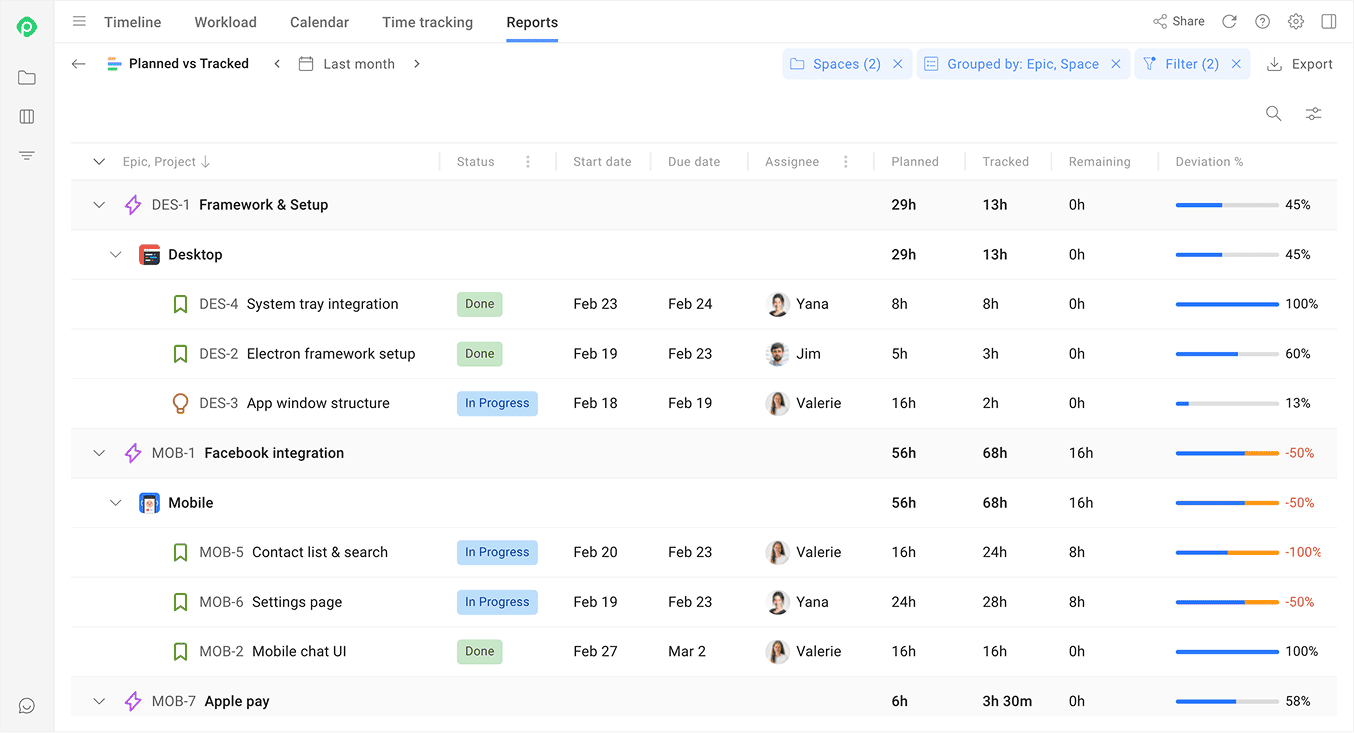The height and width of the screenshot is (733, 1354).
Task: Toggle the right side panel icon
Action: point(1328,22)
